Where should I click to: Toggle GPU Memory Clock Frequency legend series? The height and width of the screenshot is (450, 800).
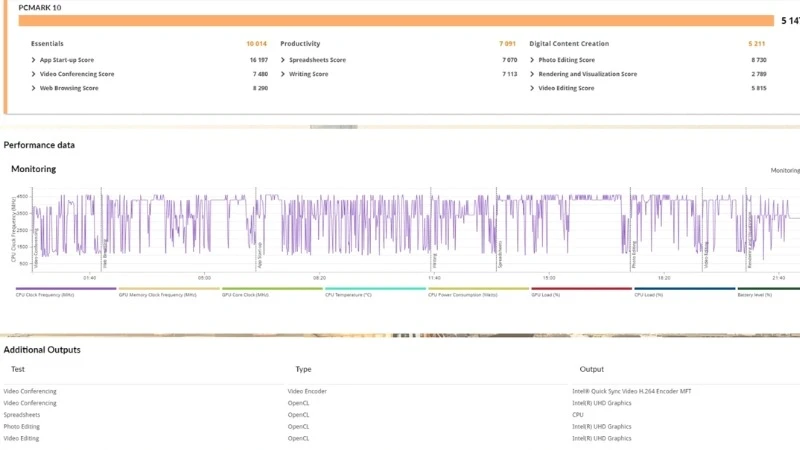(x=169, y=292)
